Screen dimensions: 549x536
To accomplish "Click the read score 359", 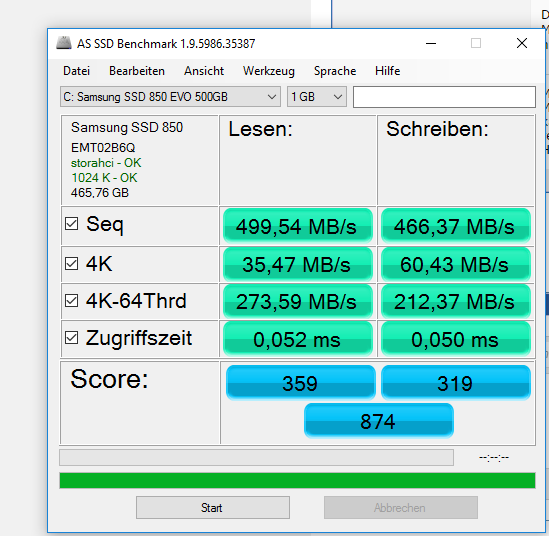I will pyautogui.click(x=300, y=383).
